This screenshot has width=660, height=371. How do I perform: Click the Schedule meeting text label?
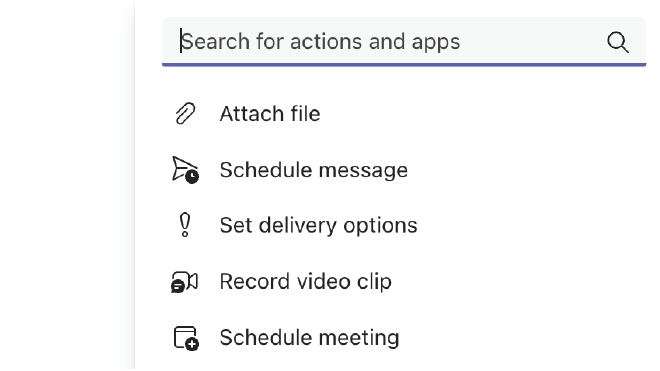pyautogui.click(x=309, y=338)
